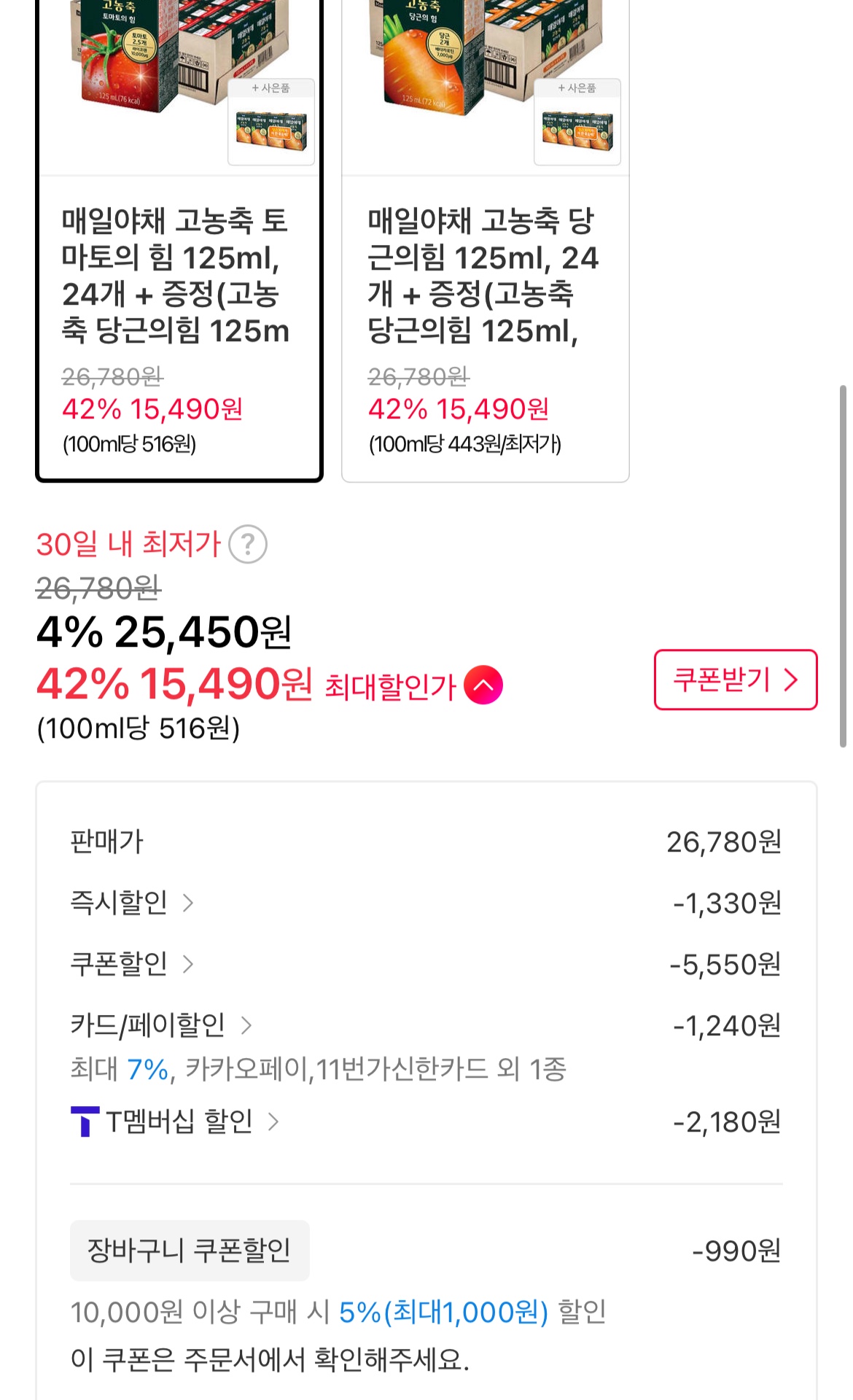The width and height of the screenshot is (853, 1400).
Task: Expand 즉시할인 details chevron
Action: tap(188, 903)
